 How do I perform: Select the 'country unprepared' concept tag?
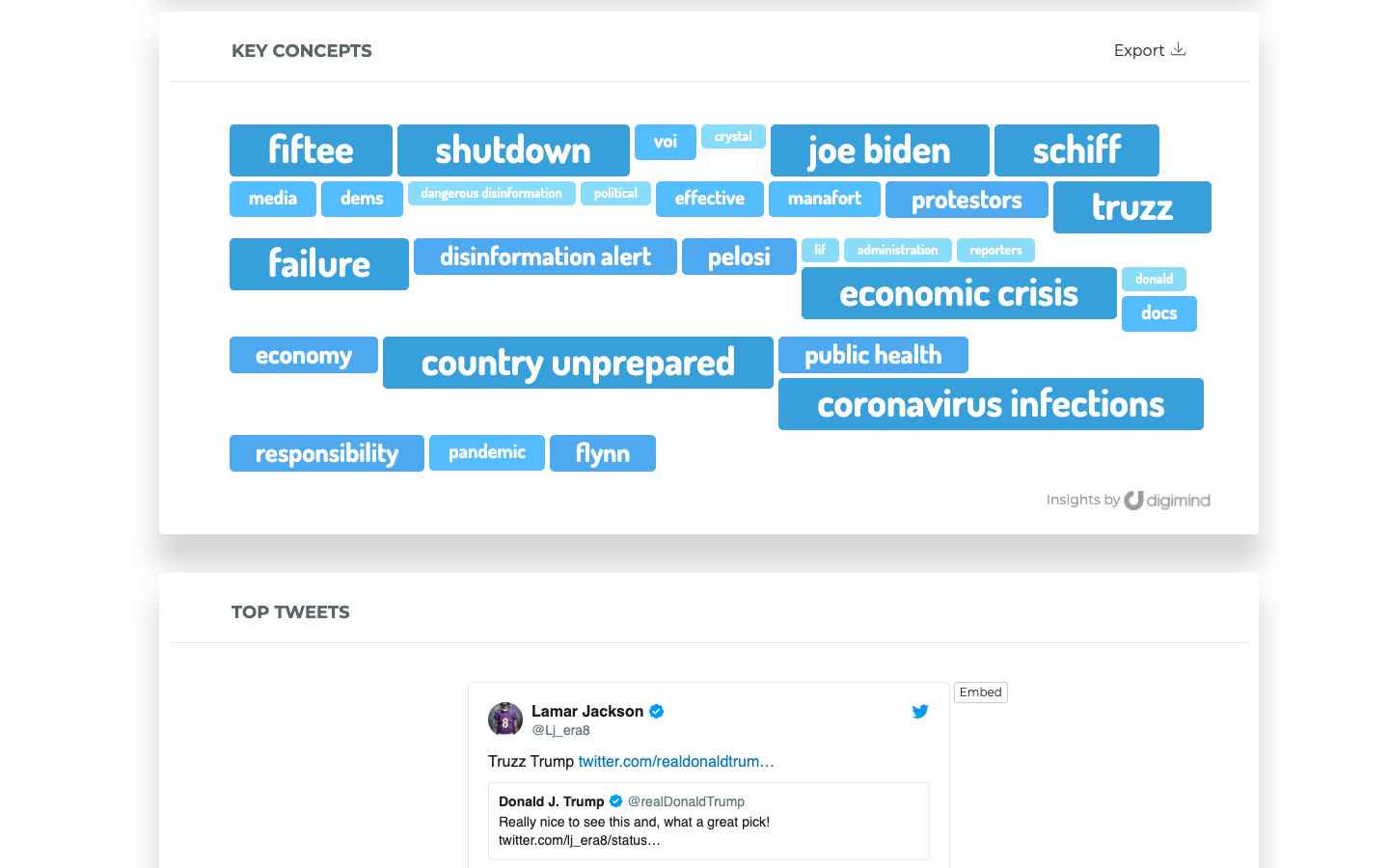tap(577, 362)
